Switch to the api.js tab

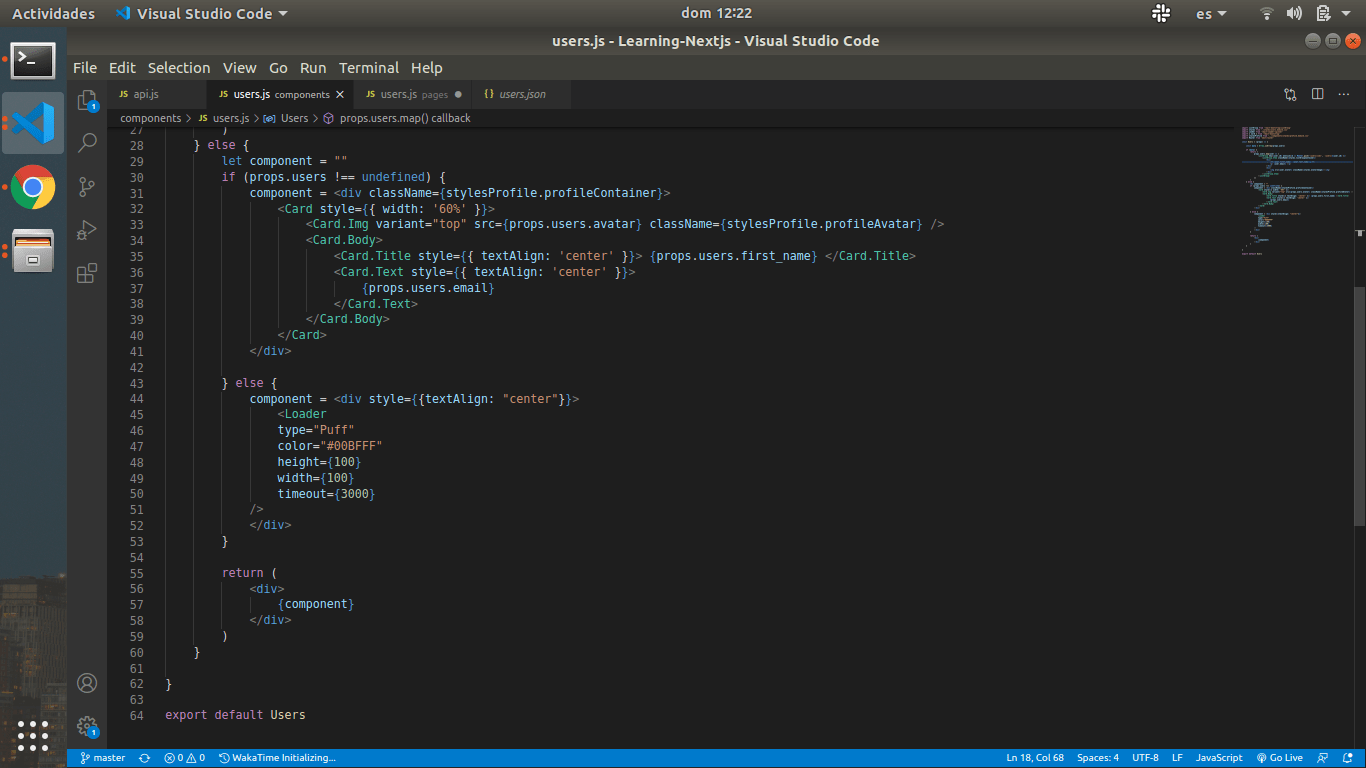[x=146, y=94]
